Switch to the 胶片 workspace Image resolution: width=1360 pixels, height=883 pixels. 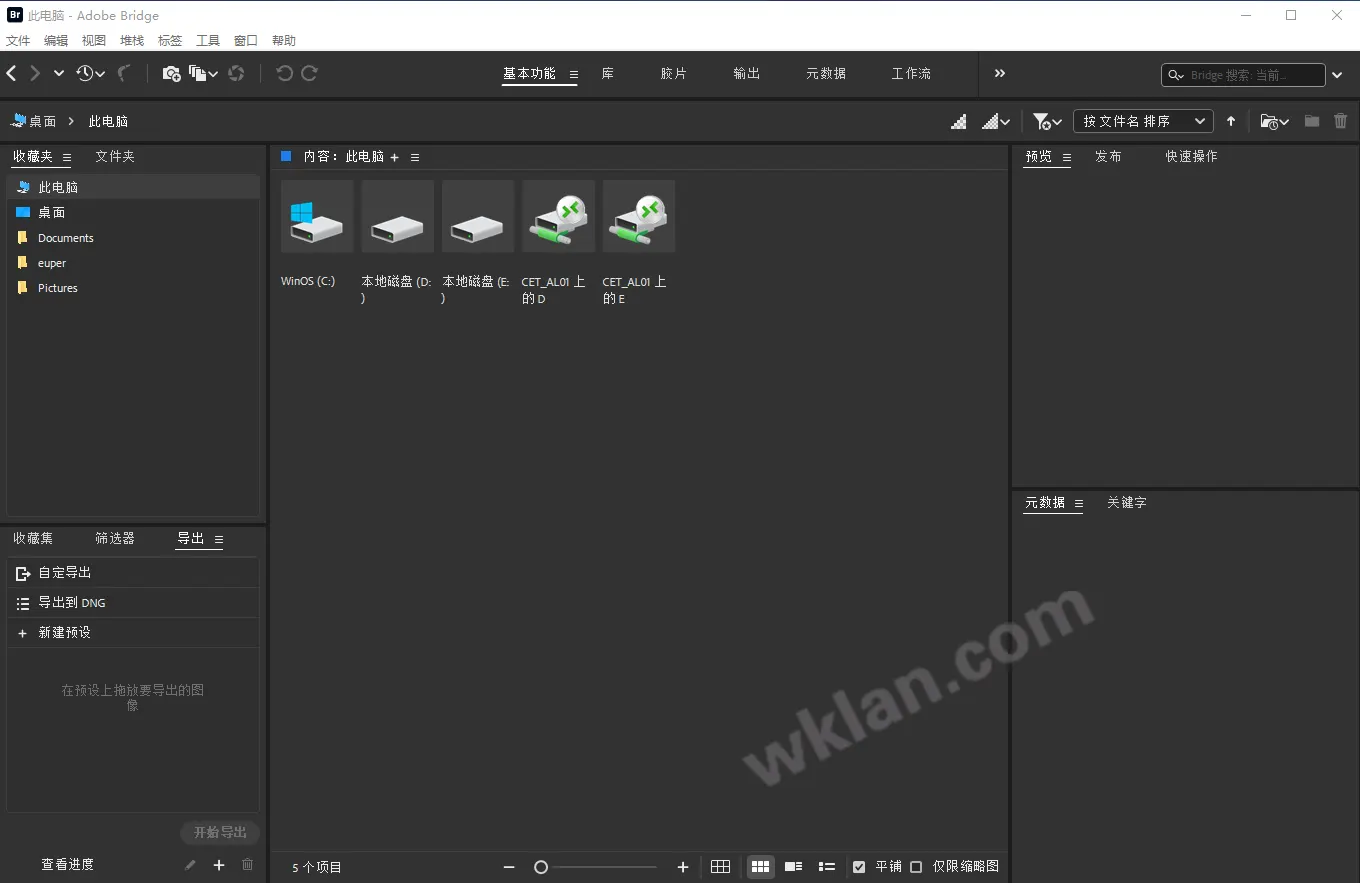coord(674,73)
